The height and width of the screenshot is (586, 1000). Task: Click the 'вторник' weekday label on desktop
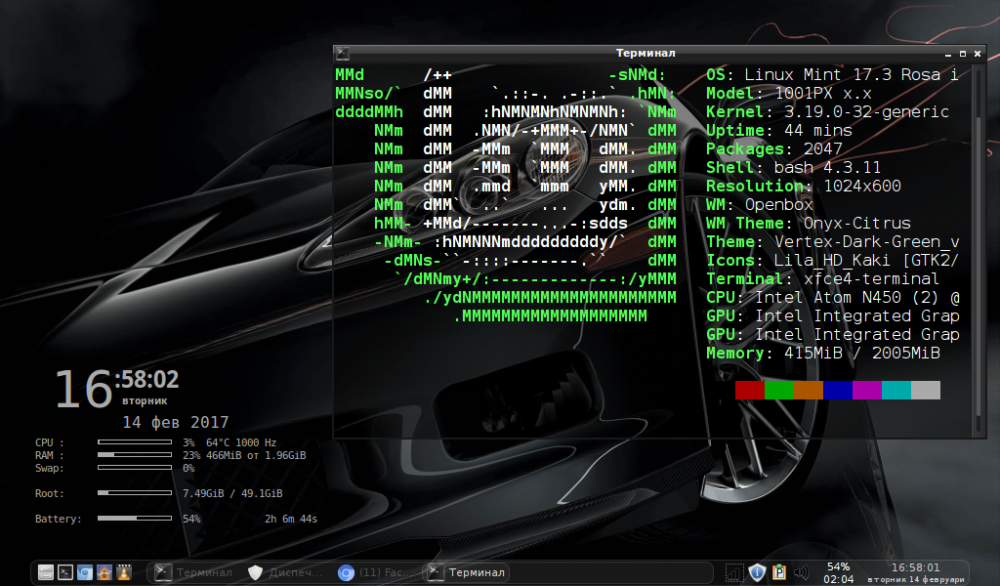145,401
